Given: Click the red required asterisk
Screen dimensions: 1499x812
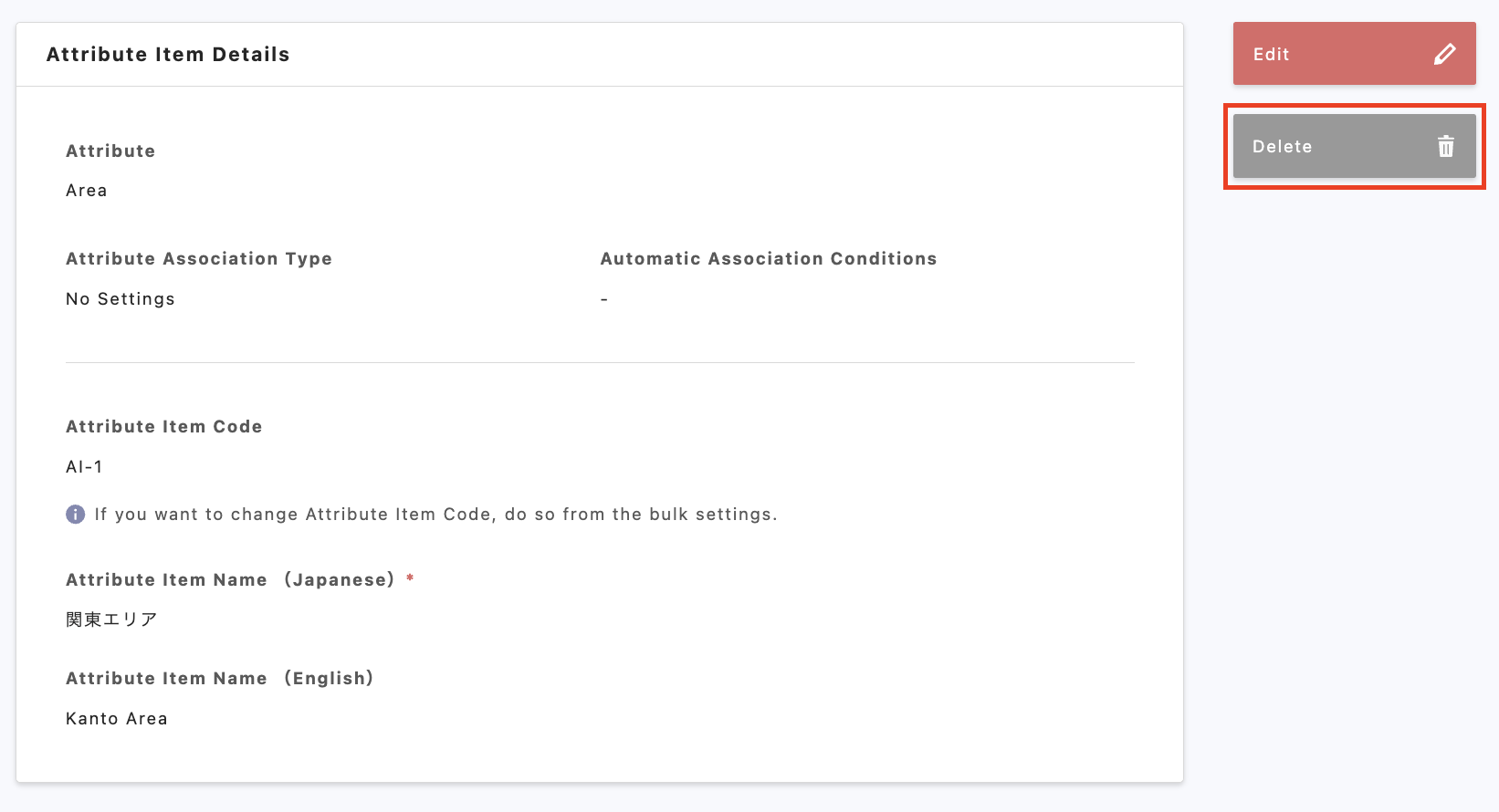Looking at the screenshot, I should click(410, 579).
